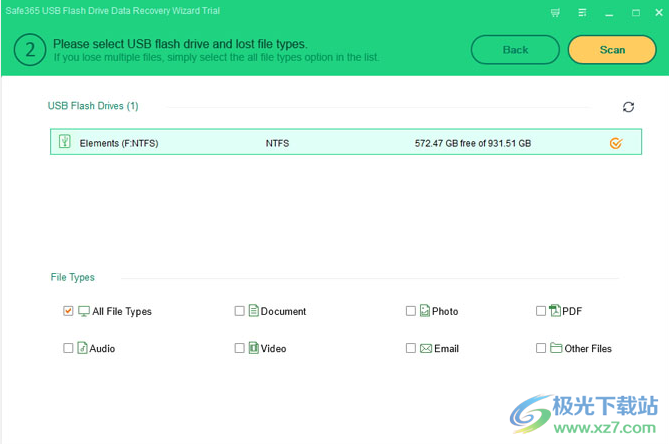Enable the Audio checkbox
Screen dimensions: 669x444
[x=68, y=348]
